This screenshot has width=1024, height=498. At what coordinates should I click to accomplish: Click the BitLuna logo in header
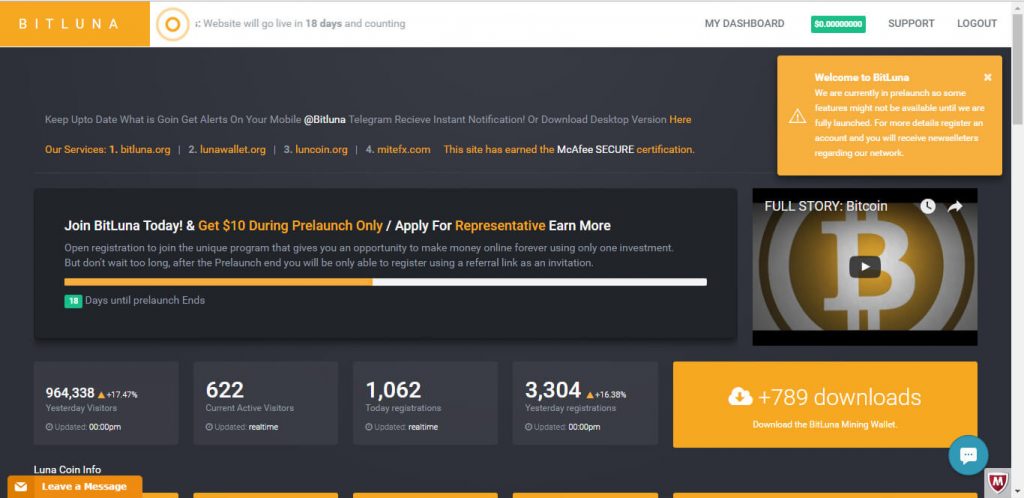(68, 24)
